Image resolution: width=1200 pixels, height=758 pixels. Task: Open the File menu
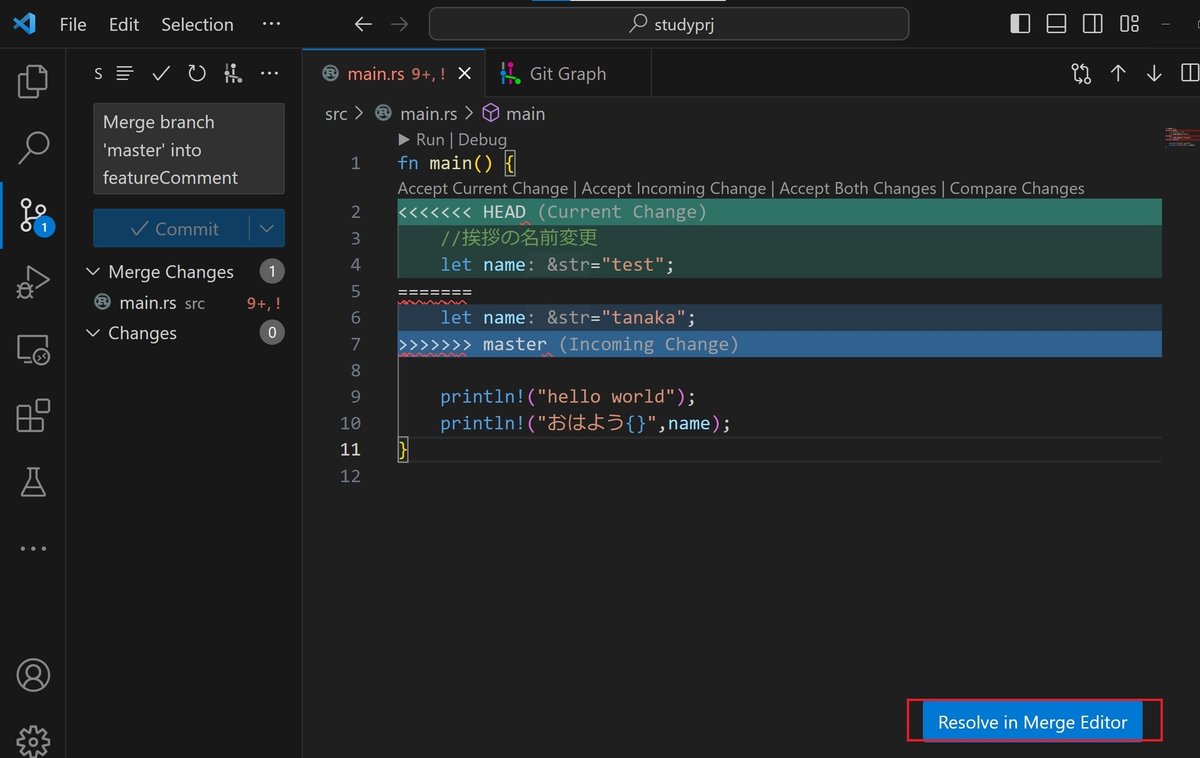(x=72, y=24)
